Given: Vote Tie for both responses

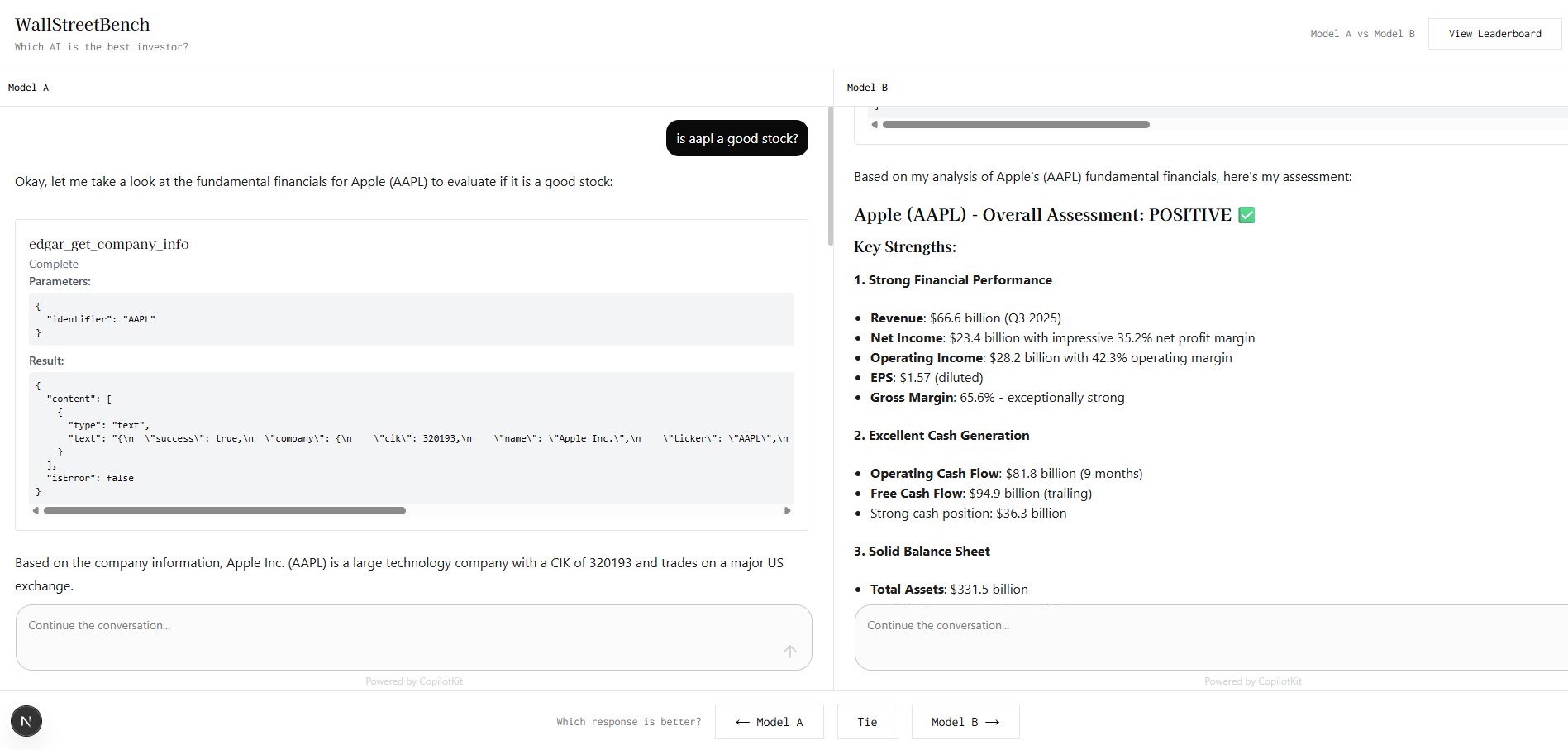Looking at the screenshot, I should click(x=867, y=722).
